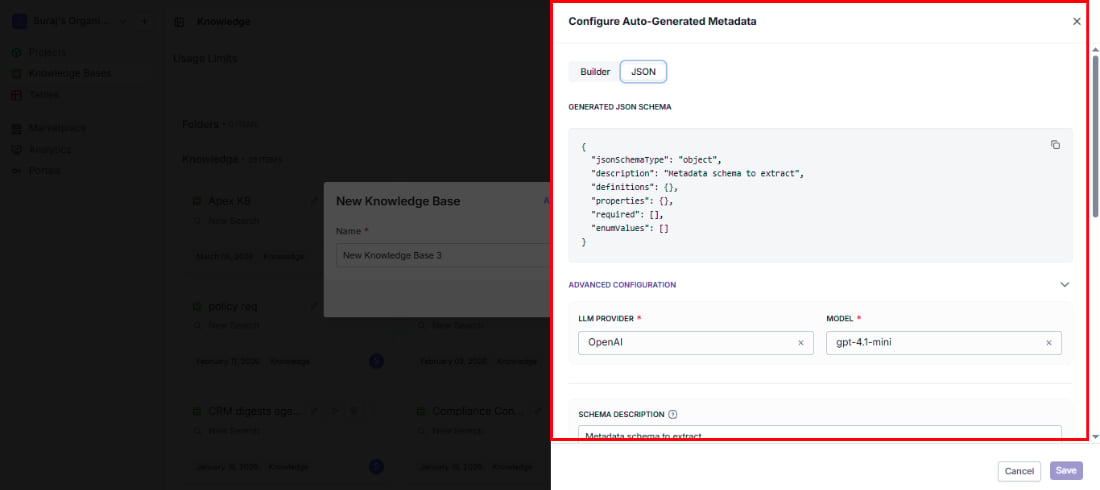Focus the Schema Description text field
The height and width of the screenshot is (490, 1100).
[820, 434]
